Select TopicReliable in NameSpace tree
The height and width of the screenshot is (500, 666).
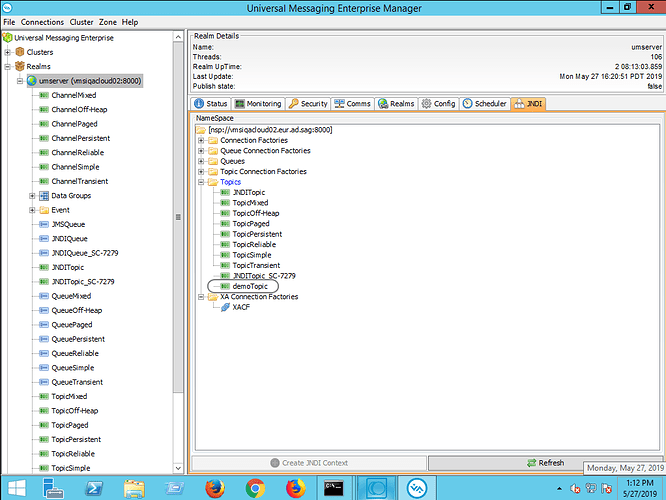pos(254,245)
